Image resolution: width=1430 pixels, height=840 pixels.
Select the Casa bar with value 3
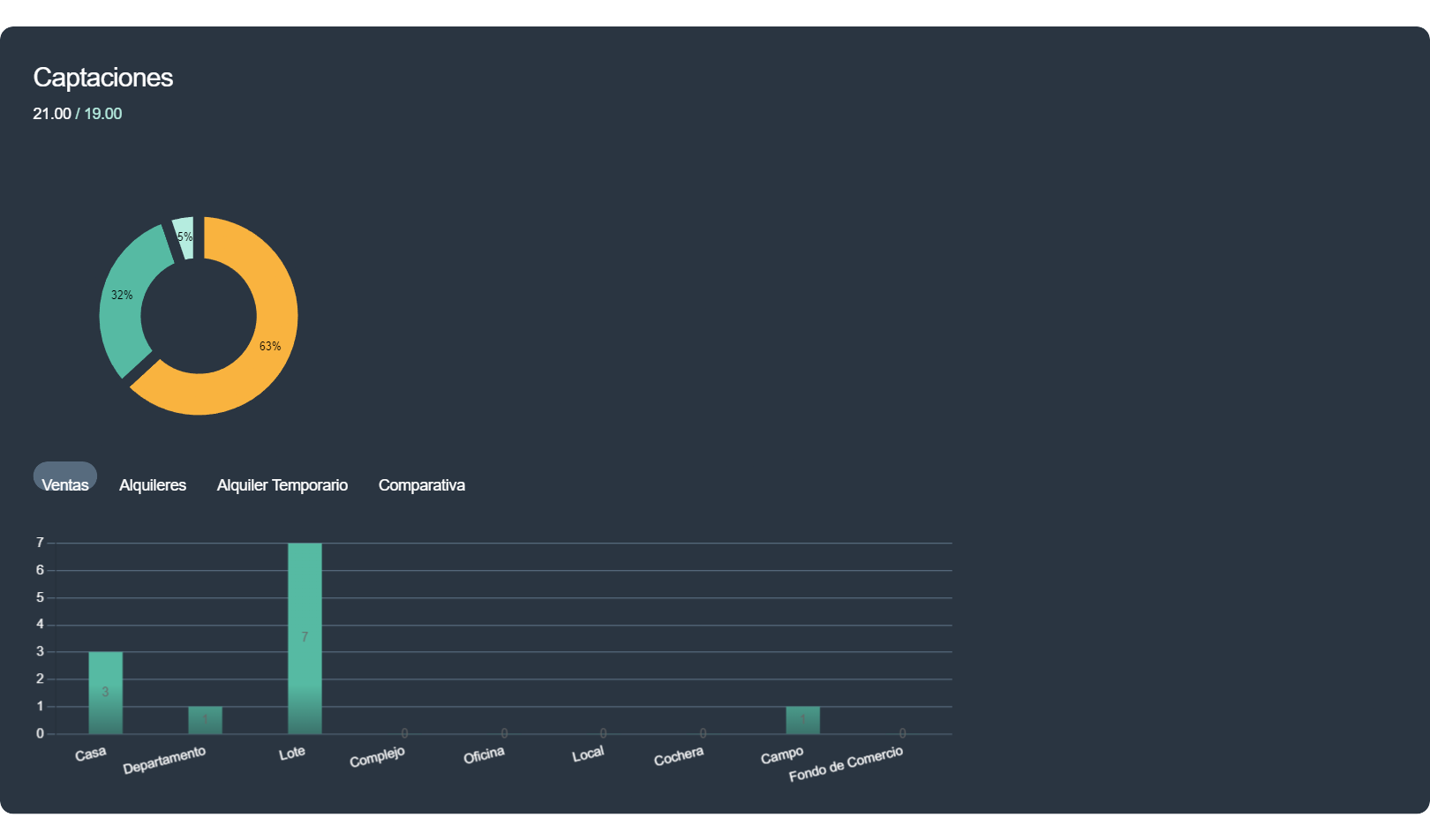coord(105,693)
